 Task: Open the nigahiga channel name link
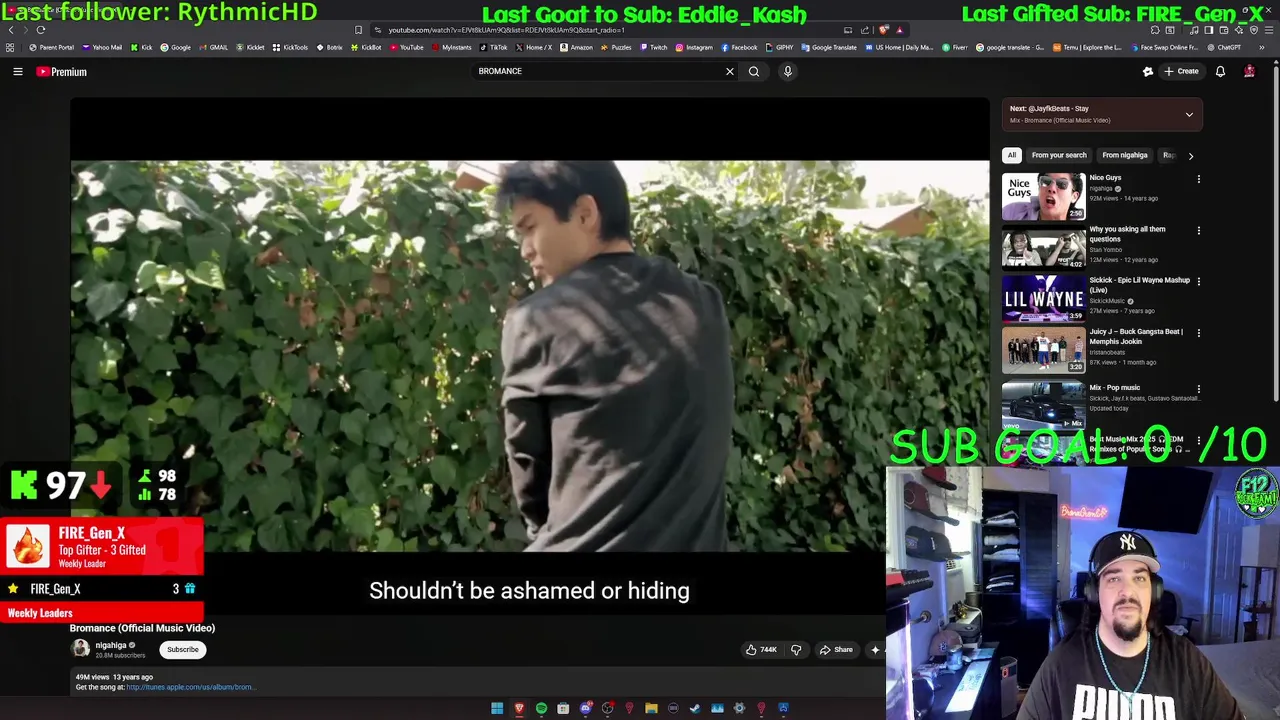(111, 646)
